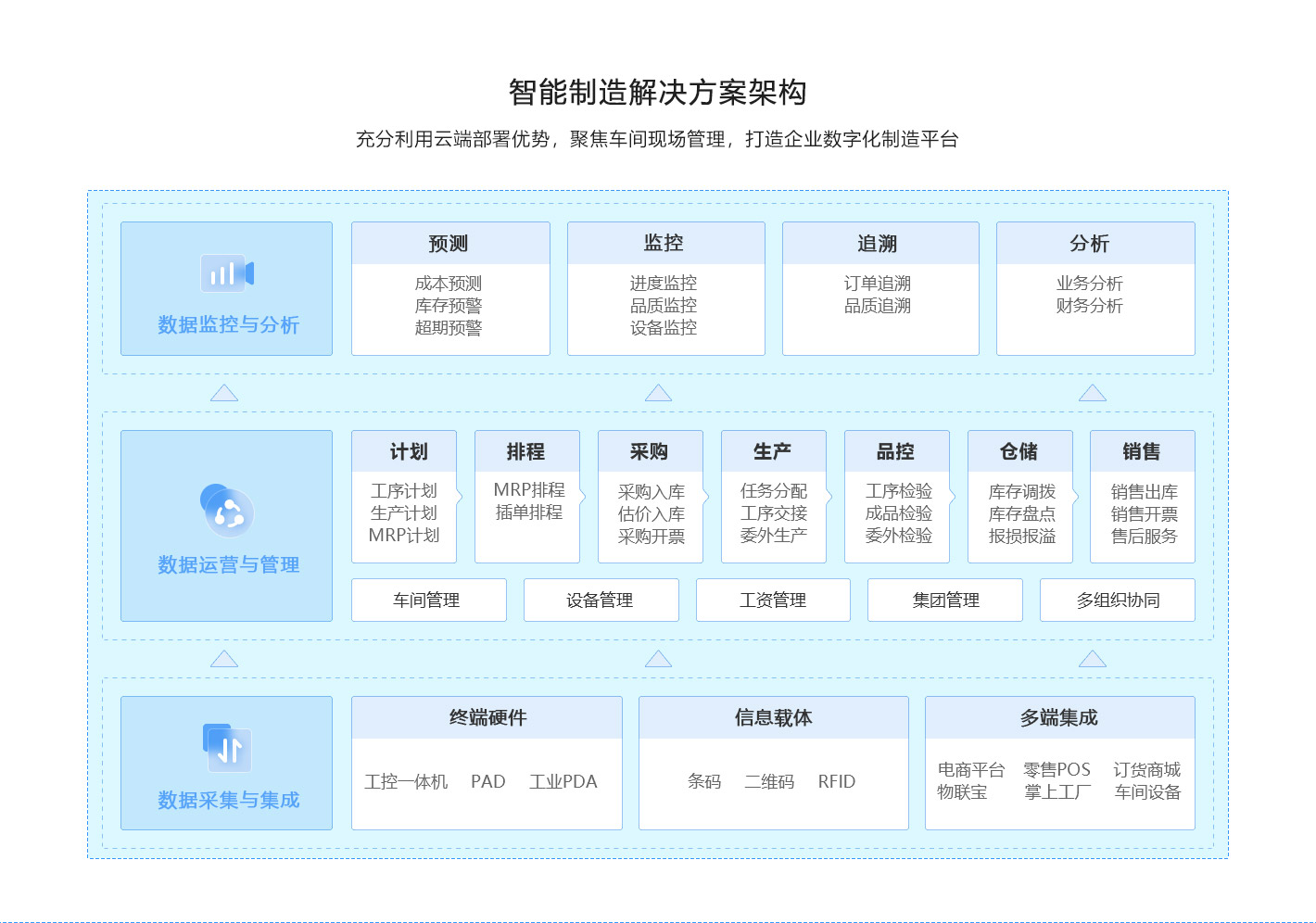Image resolution: width=1316 pixels, height=923 pixels.
Task: Select 掌上工厂 text
Action: click(1057, 792)
